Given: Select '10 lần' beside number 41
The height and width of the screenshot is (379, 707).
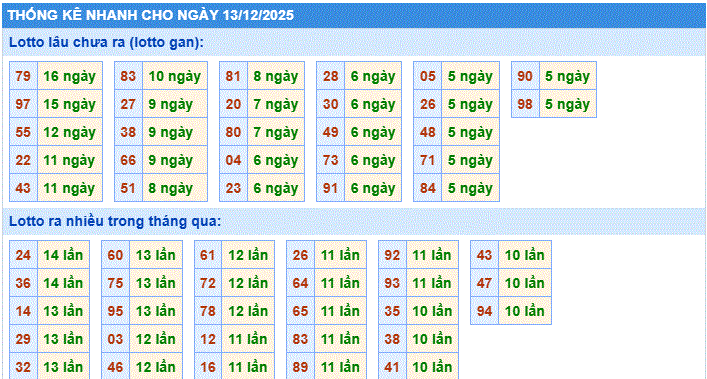Looking at the screenshot, I should 432,366.
